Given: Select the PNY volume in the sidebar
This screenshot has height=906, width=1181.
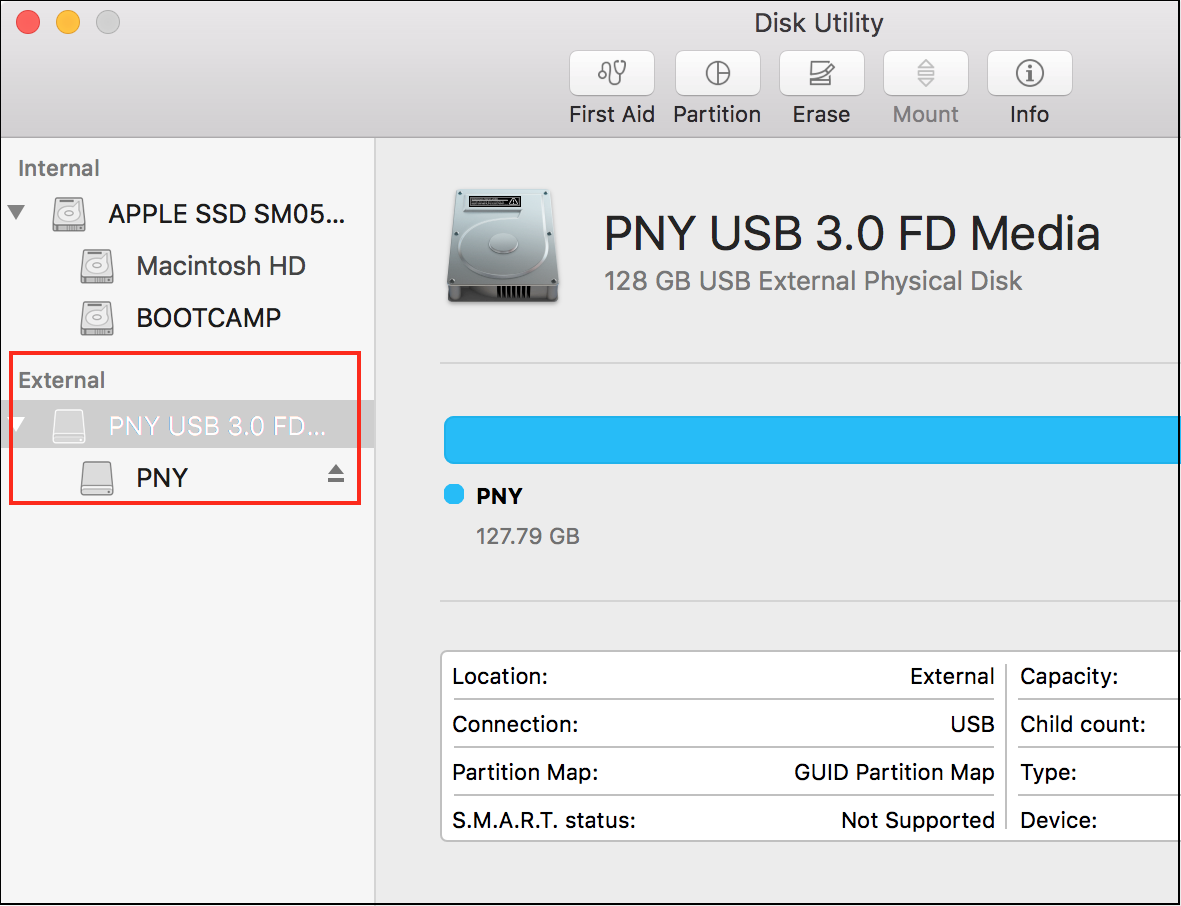Looking at the screenshot, I should pos(162,477).
